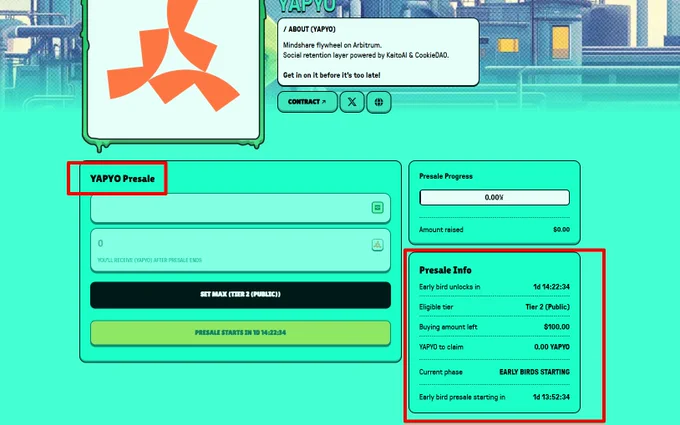The height and width of the screenshot is (425, 680).
Task: Click the PRESALE STARTS IN countdown button
Action: click(240, 333)
